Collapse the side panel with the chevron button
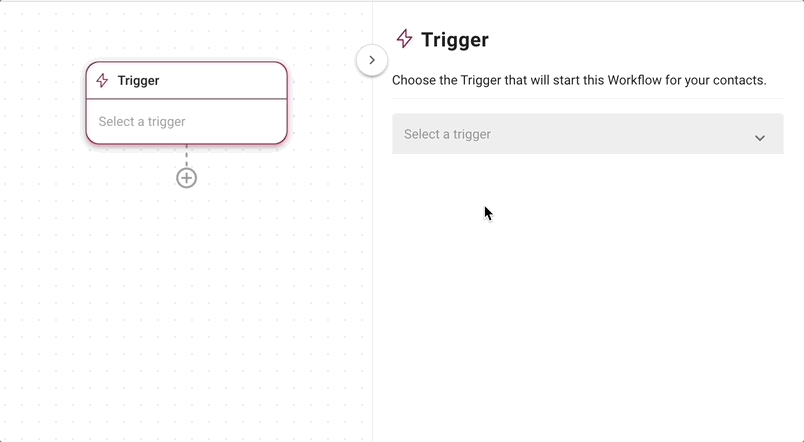804x442 pixels. point(372,60)
